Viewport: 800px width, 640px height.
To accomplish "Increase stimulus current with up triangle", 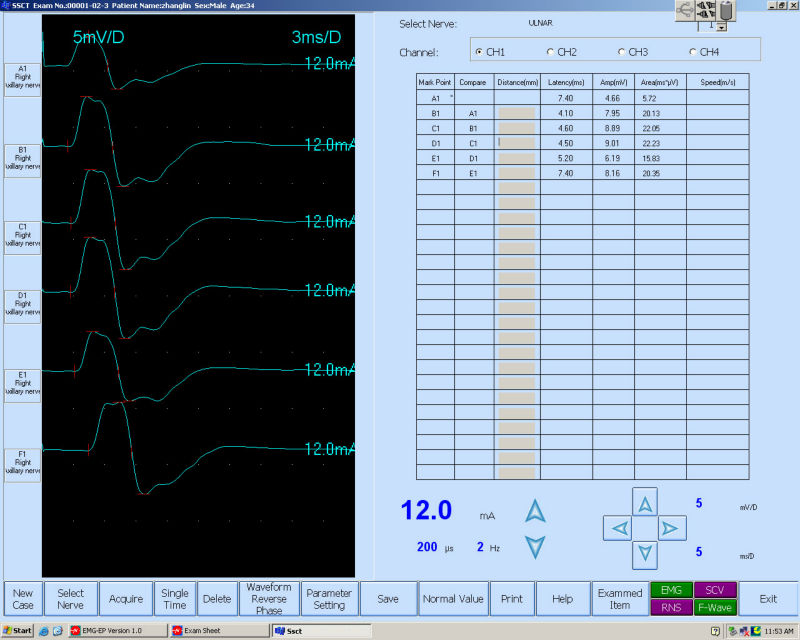I will point(535,511).
